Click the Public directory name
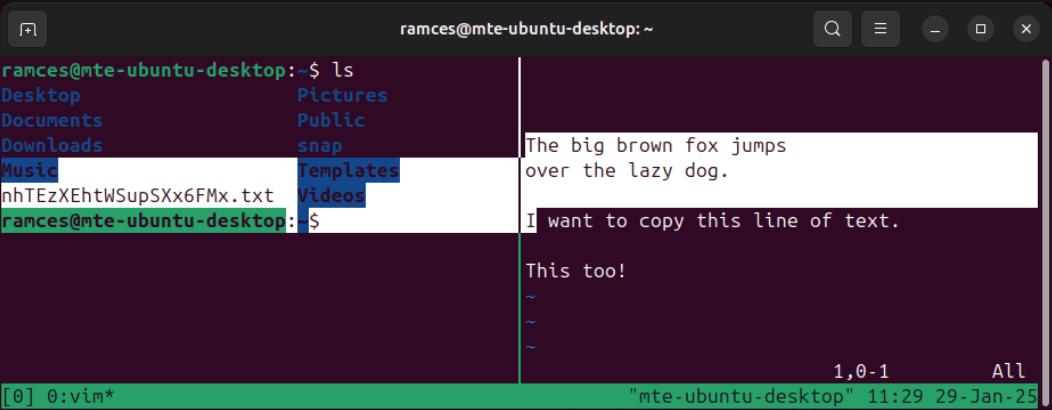Viewport: 1052px width, 410px height. 331,121
